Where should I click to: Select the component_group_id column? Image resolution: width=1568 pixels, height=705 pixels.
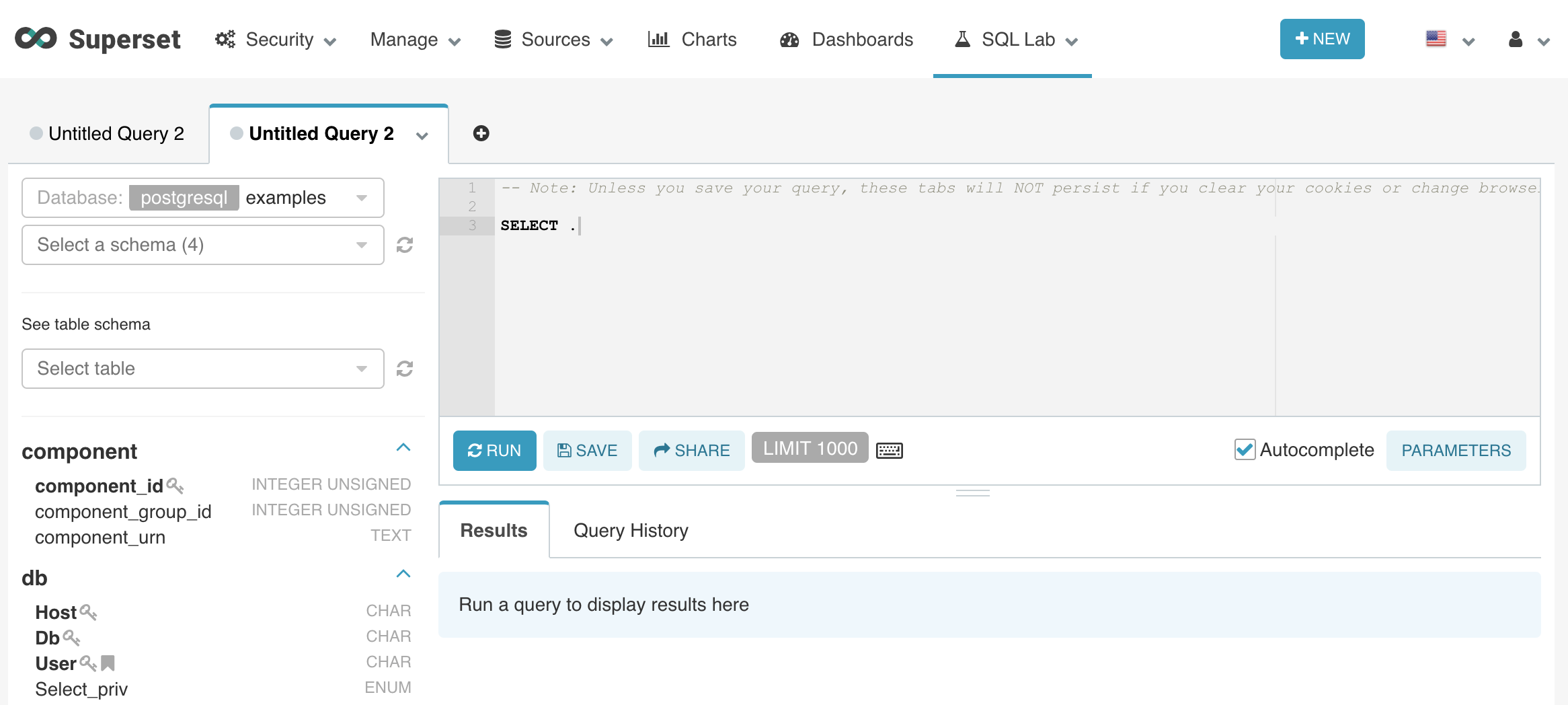tap(123, 512)
